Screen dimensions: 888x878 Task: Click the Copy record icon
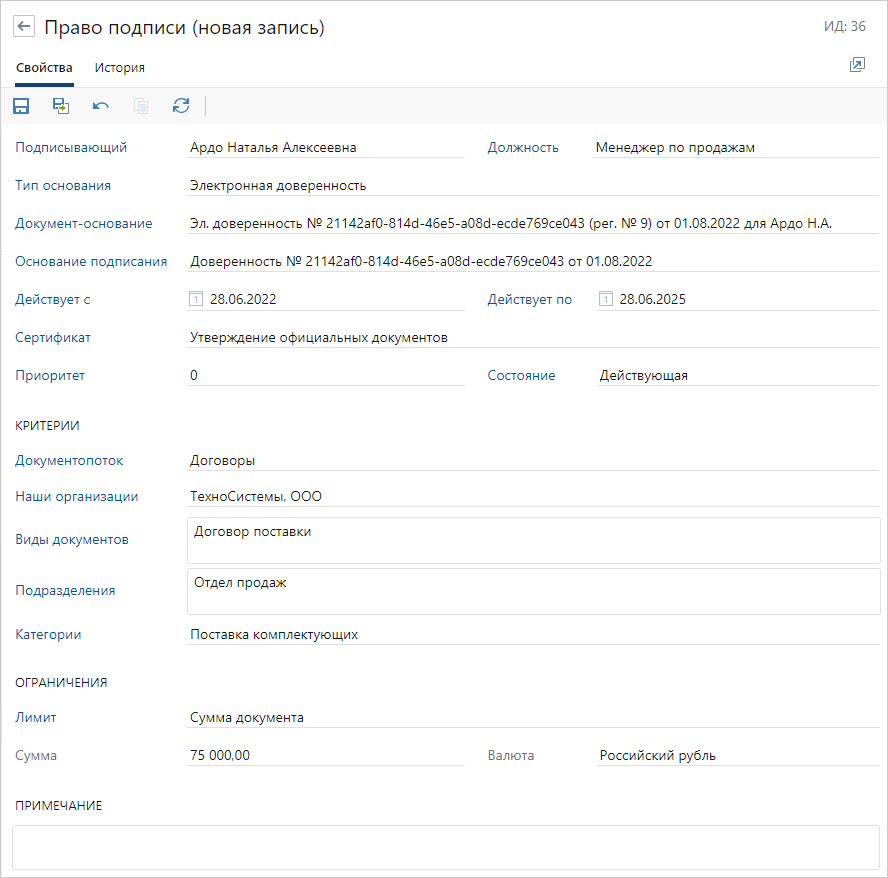tap(141, 106)
